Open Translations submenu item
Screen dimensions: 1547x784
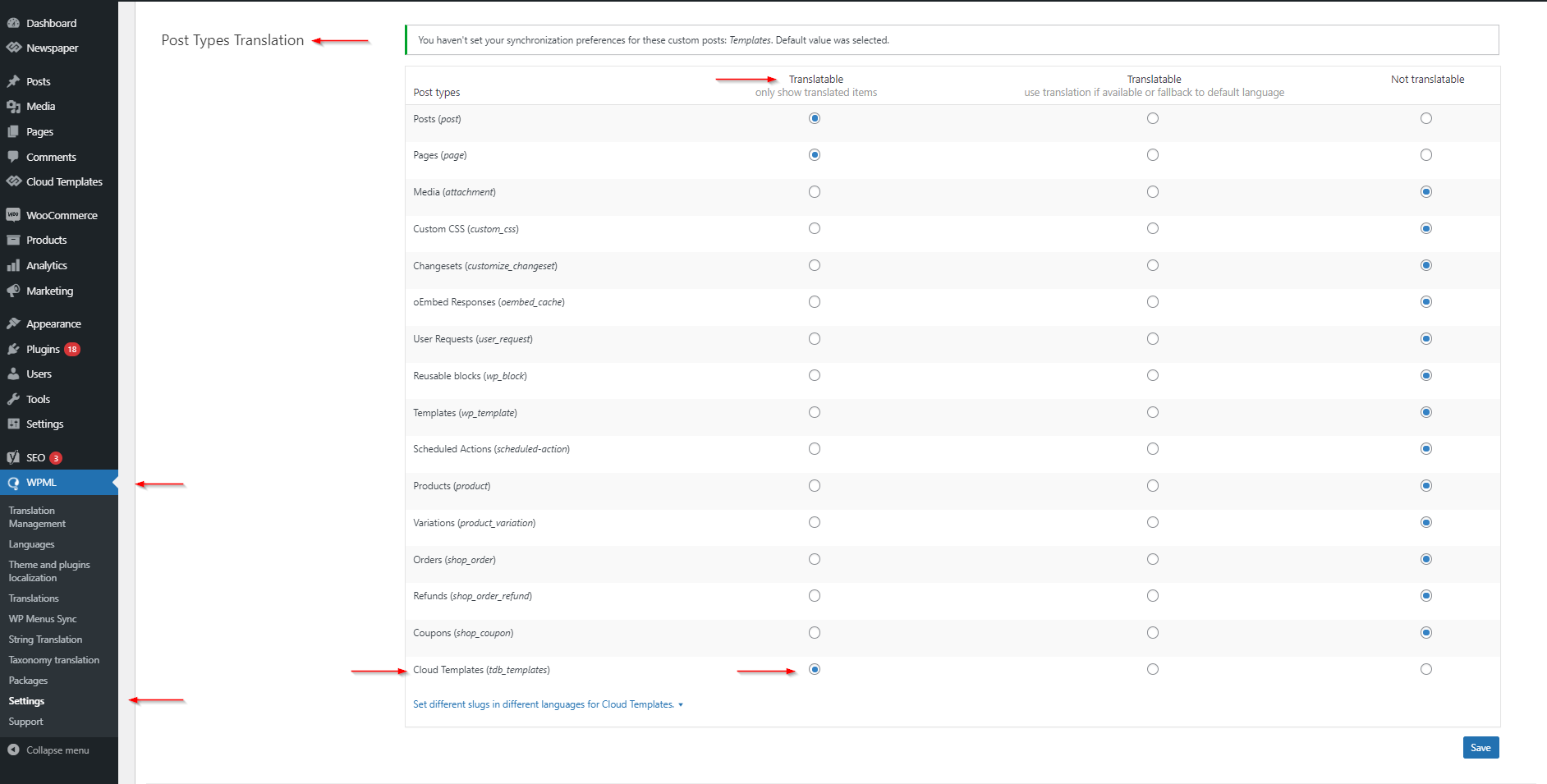point(34,598)
